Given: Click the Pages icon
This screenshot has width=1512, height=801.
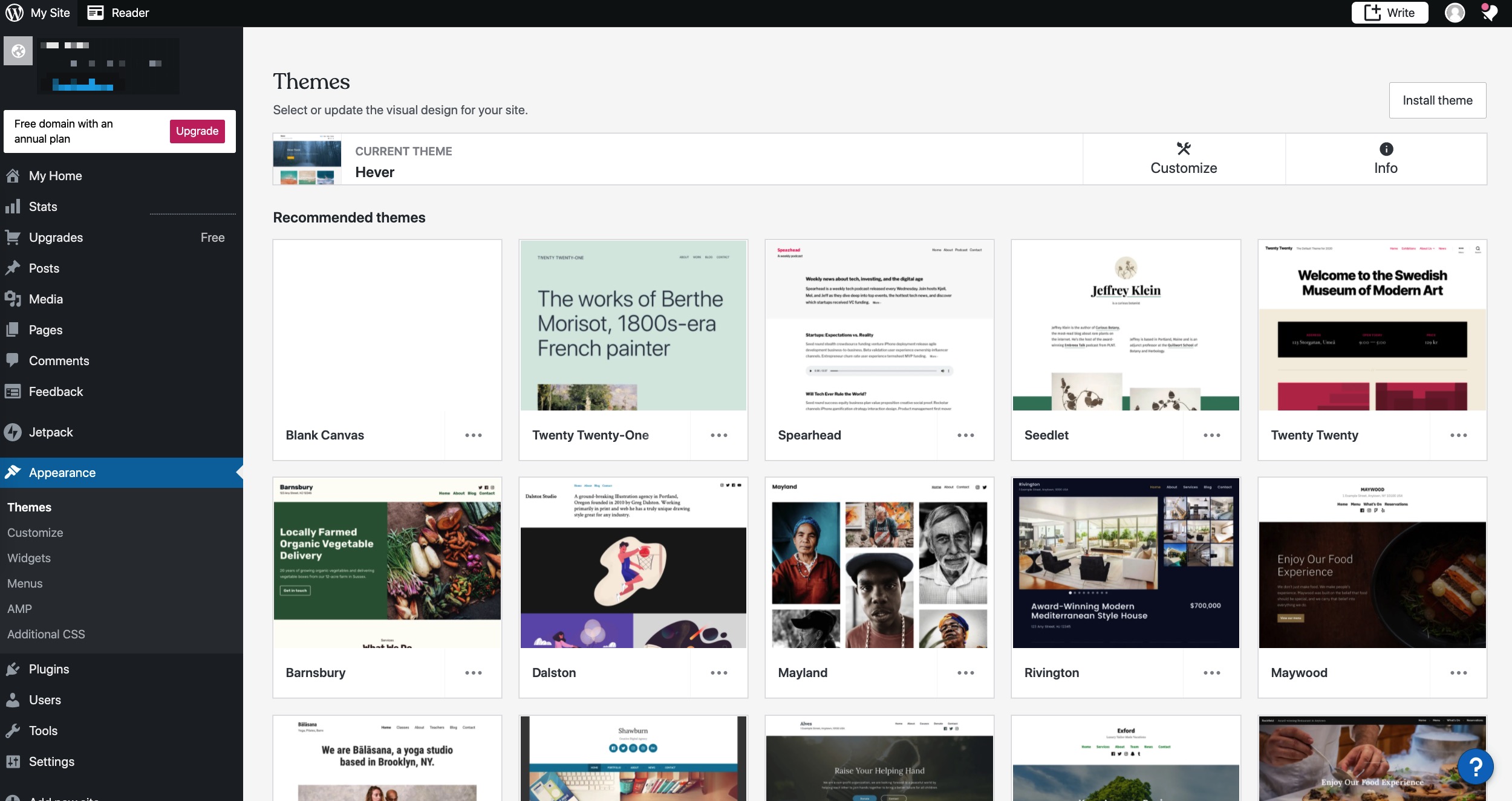Looking at the screenshot, I should (x=13, y=330).
